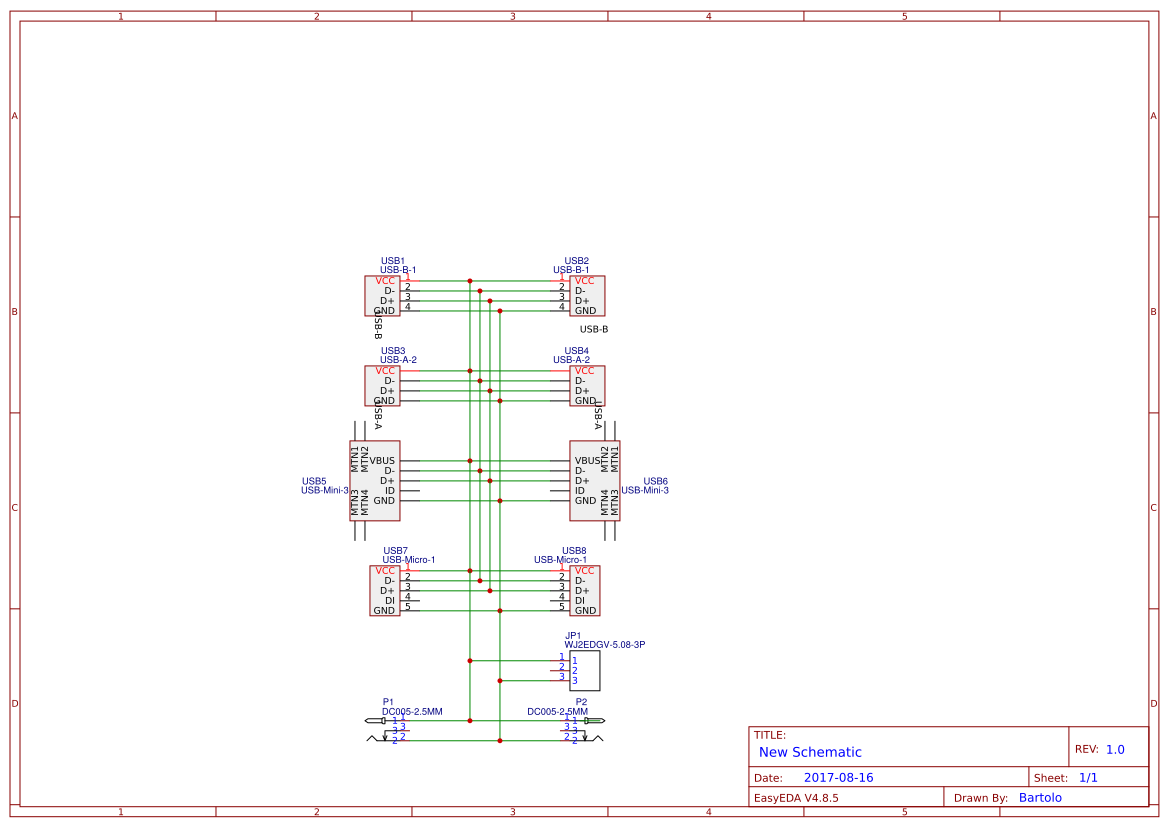Click the ID pin label on USB6
Image resolution: width=1170 pixels, height=827 pixels.
[582, 489]
